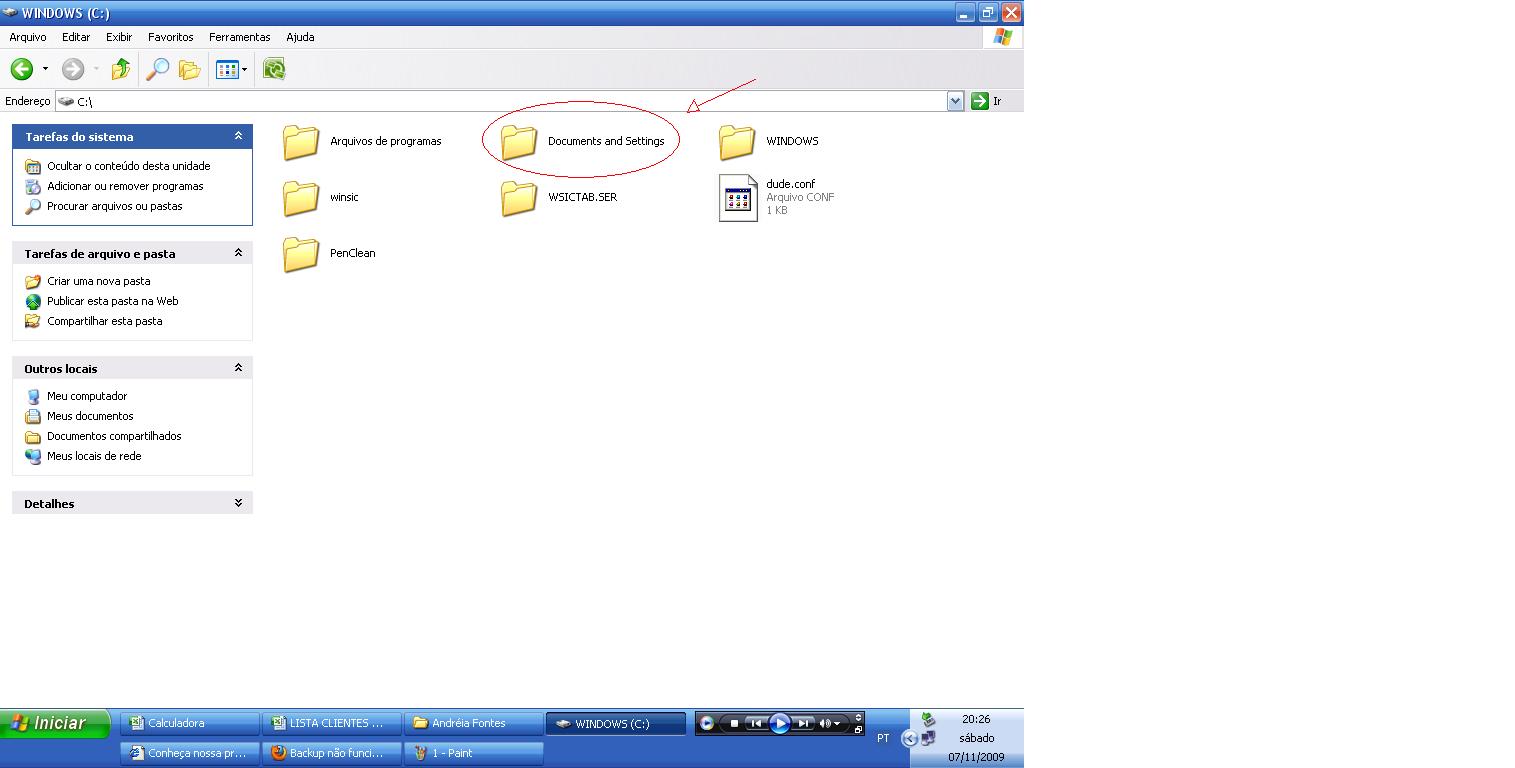
Task: Open the Search magnifier tool
Action: pos(158,69)
